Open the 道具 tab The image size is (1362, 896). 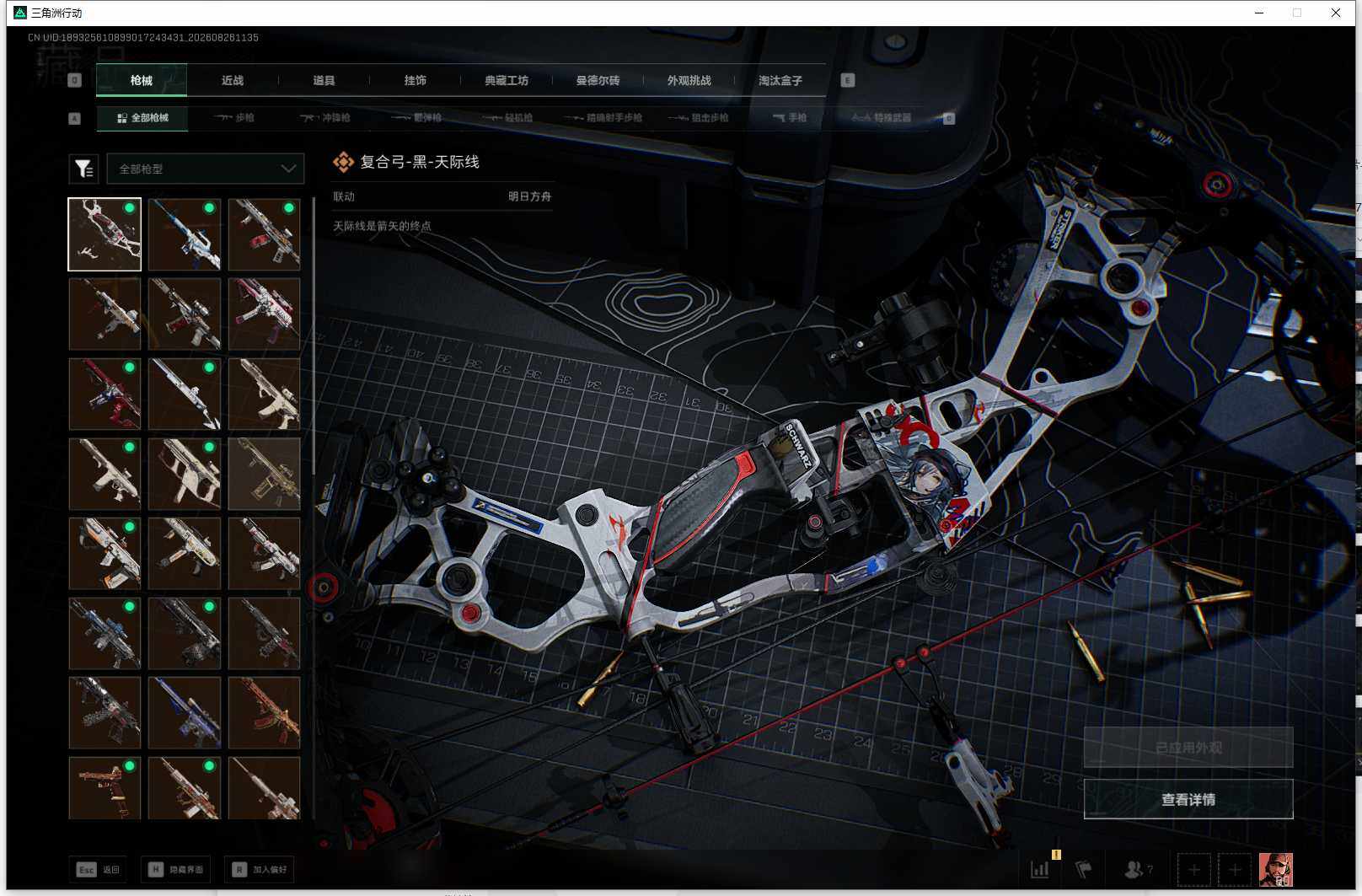(324, 80)
